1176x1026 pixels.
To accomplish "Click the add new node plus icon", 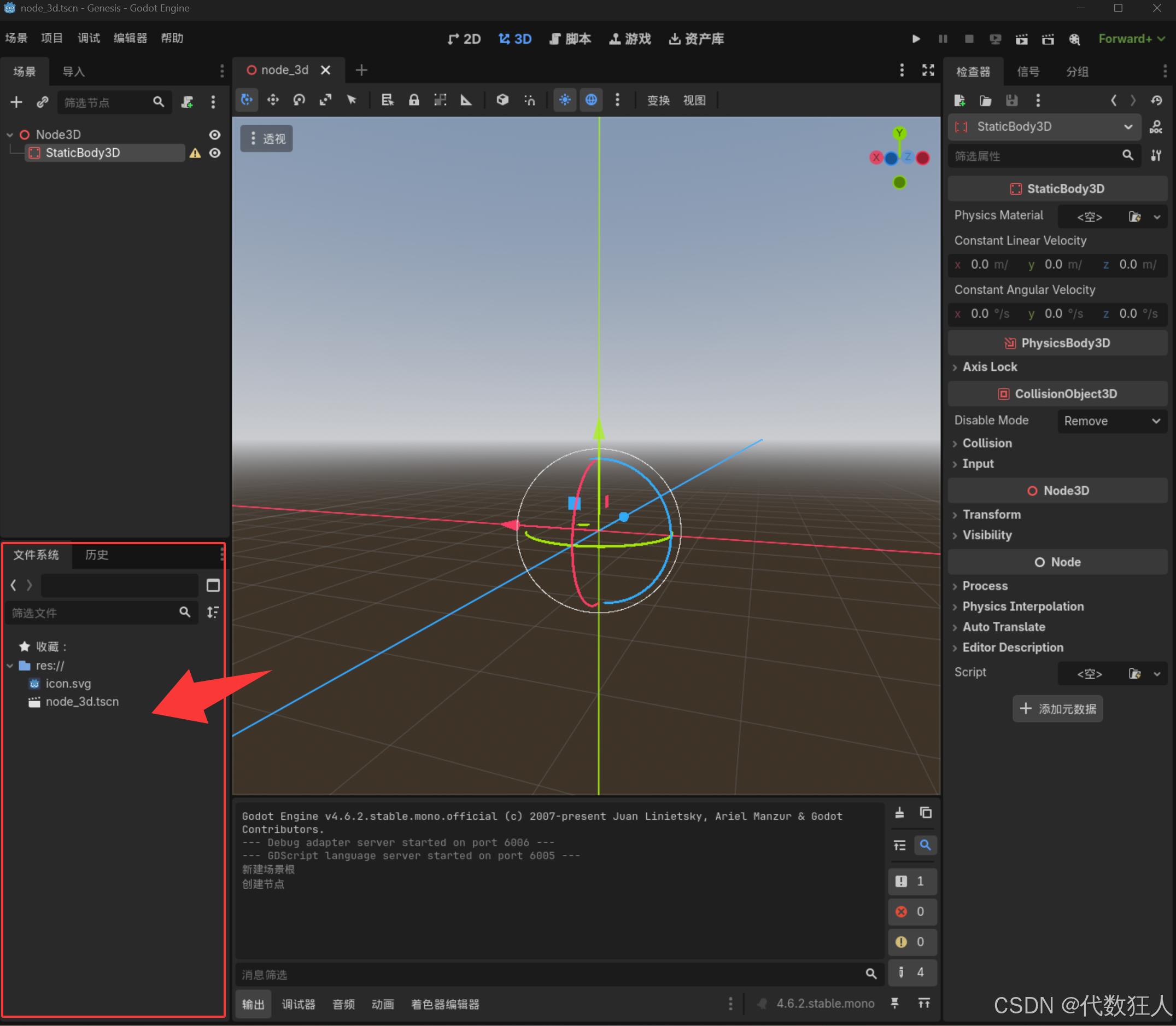I will point(16,102).
